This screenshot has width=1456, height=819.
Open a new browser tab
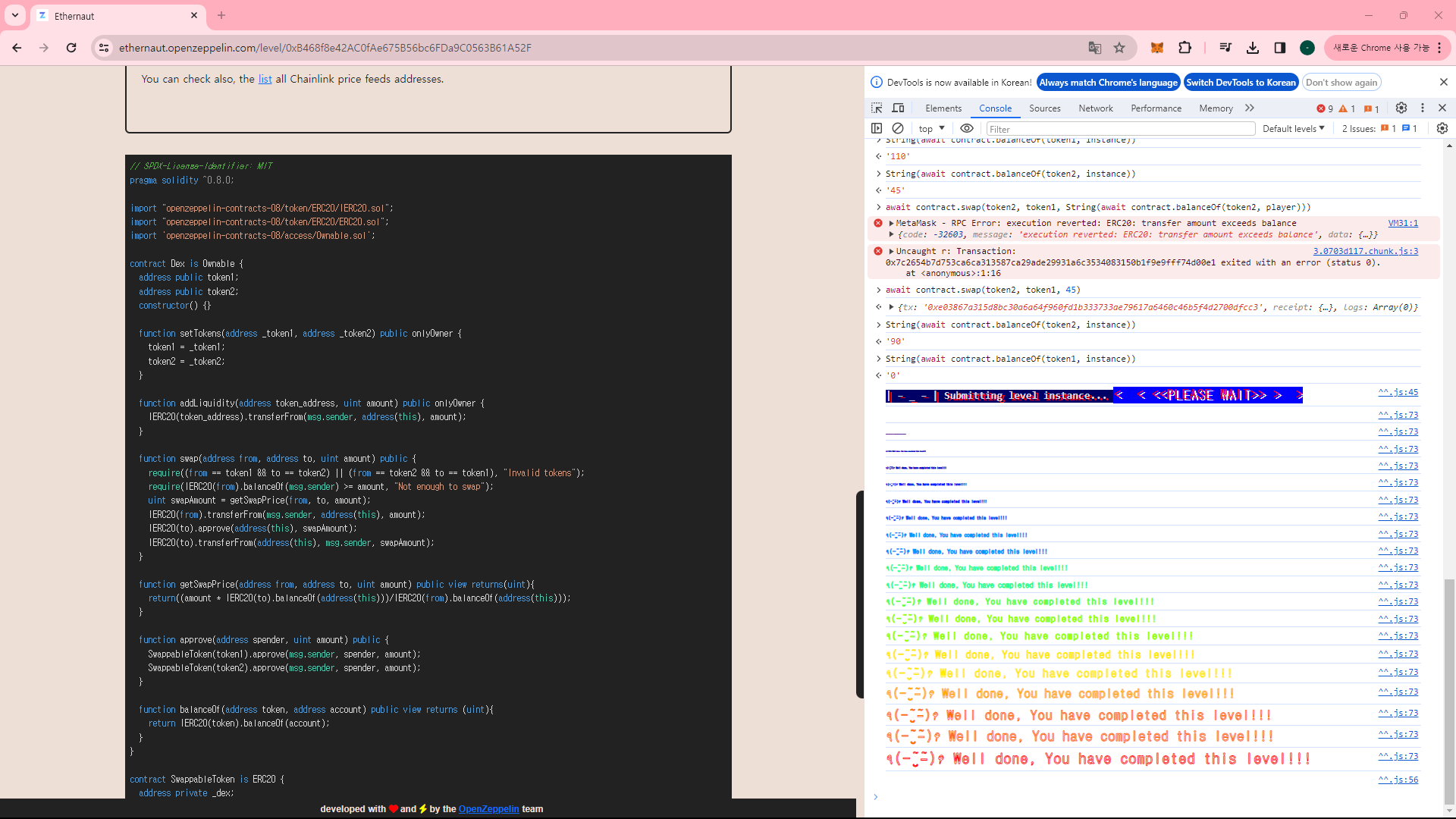[x=221, y=15]
